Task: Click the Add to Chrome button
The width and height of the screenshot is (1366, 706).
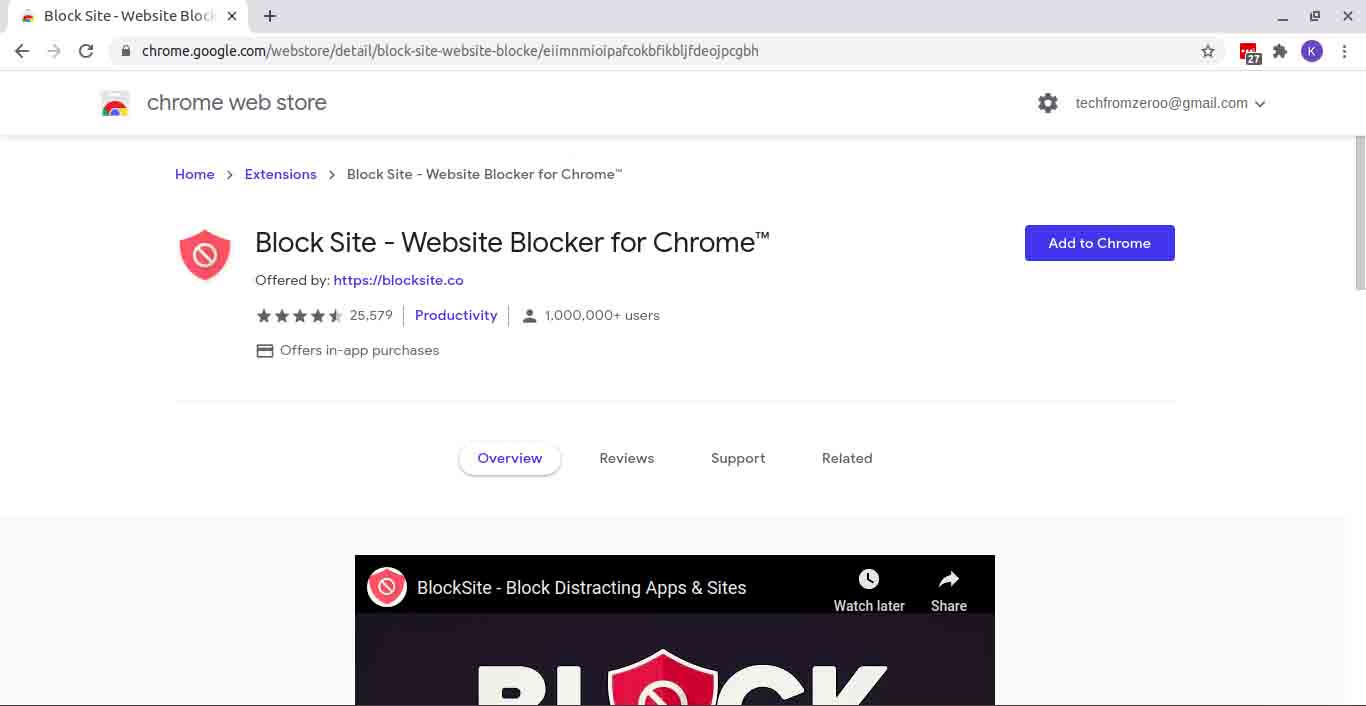Action: [1100, 243]
